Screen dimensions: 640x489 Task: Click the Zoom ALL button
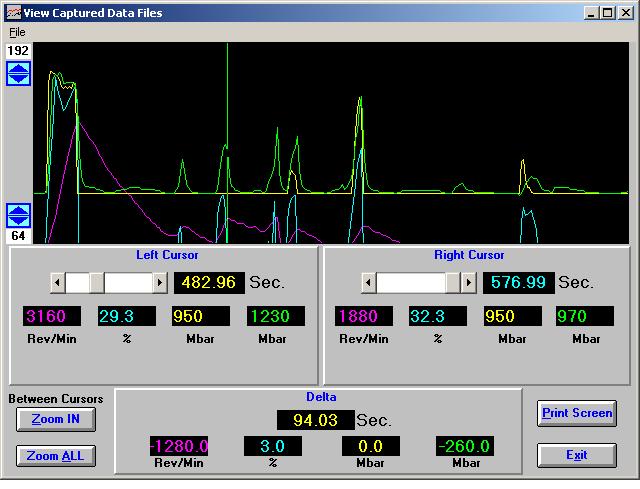point(56,456)
